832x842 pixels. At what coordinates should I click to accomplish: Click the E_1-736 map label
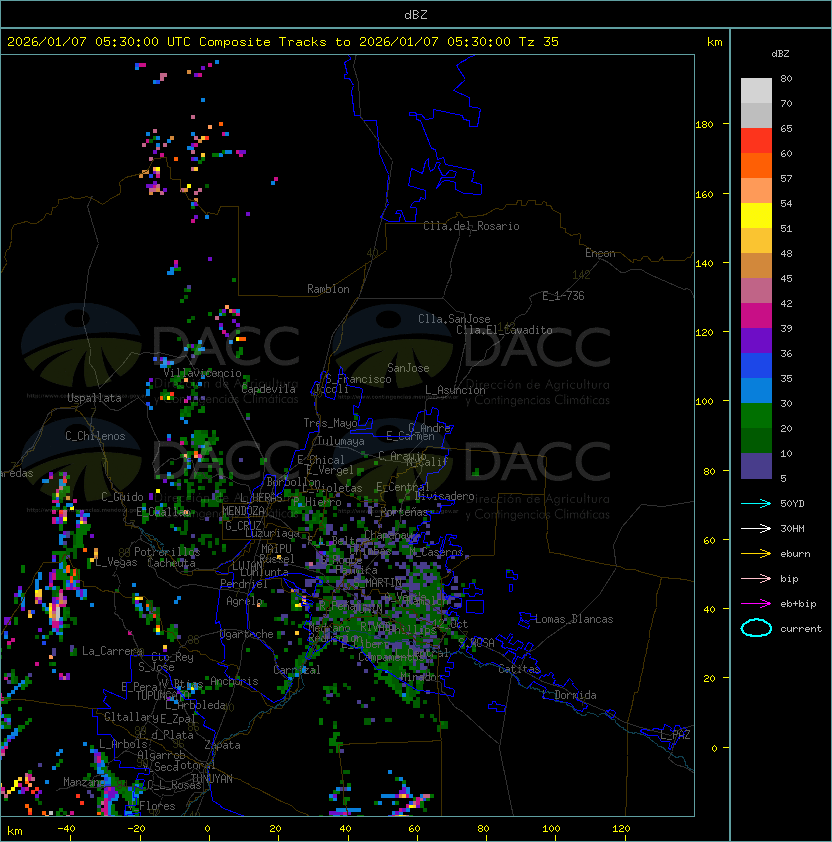coord(563,296)
